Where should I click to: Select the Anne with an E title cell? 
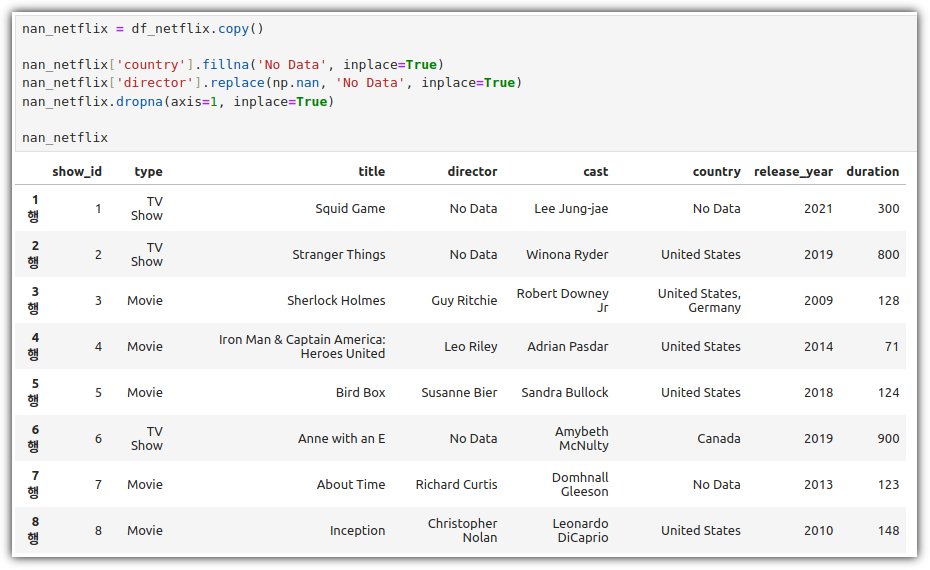pyautogui.click(x=342, y=438)
